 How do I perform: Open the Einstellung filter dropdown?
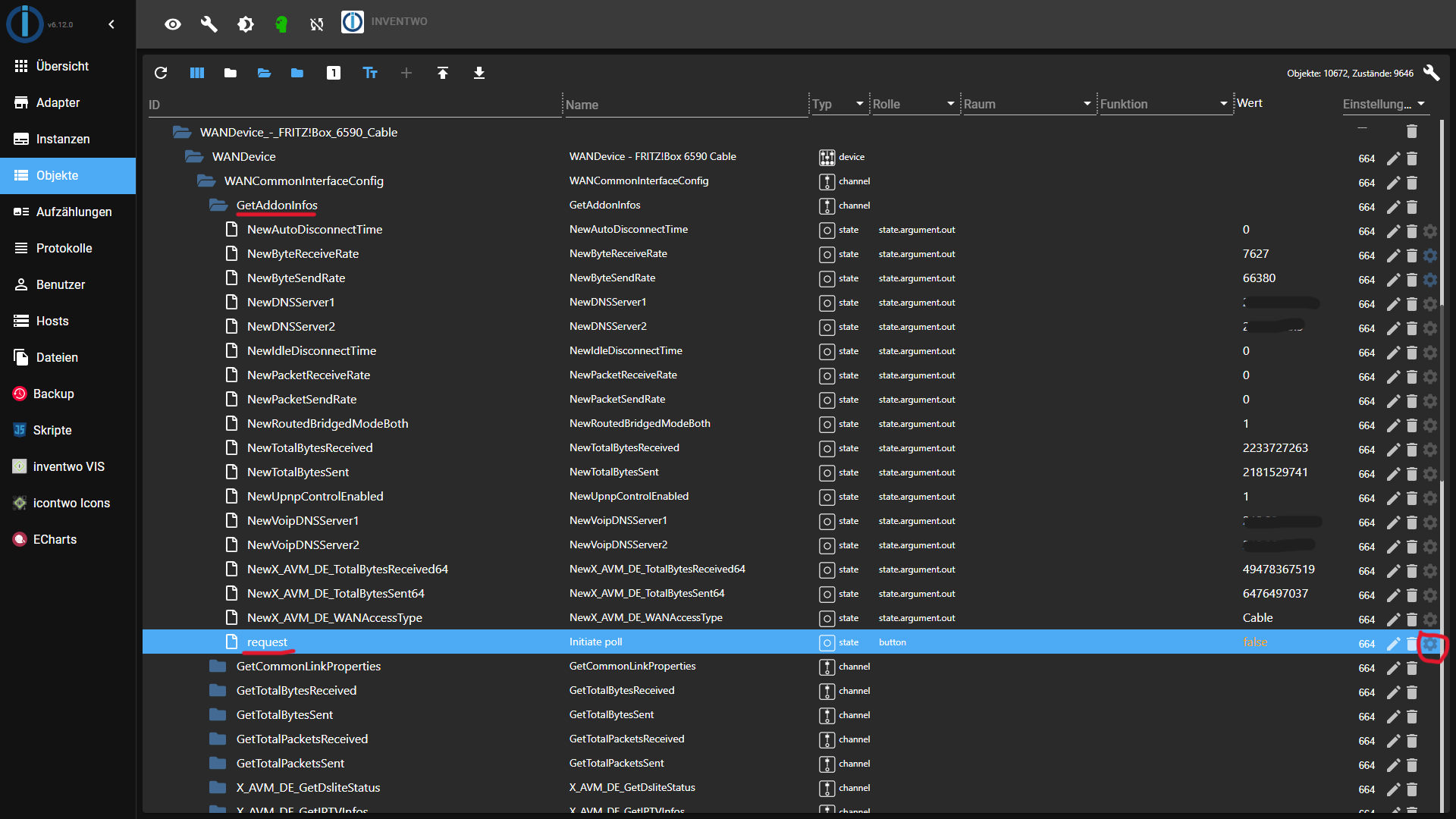[x=1385, y=104]
